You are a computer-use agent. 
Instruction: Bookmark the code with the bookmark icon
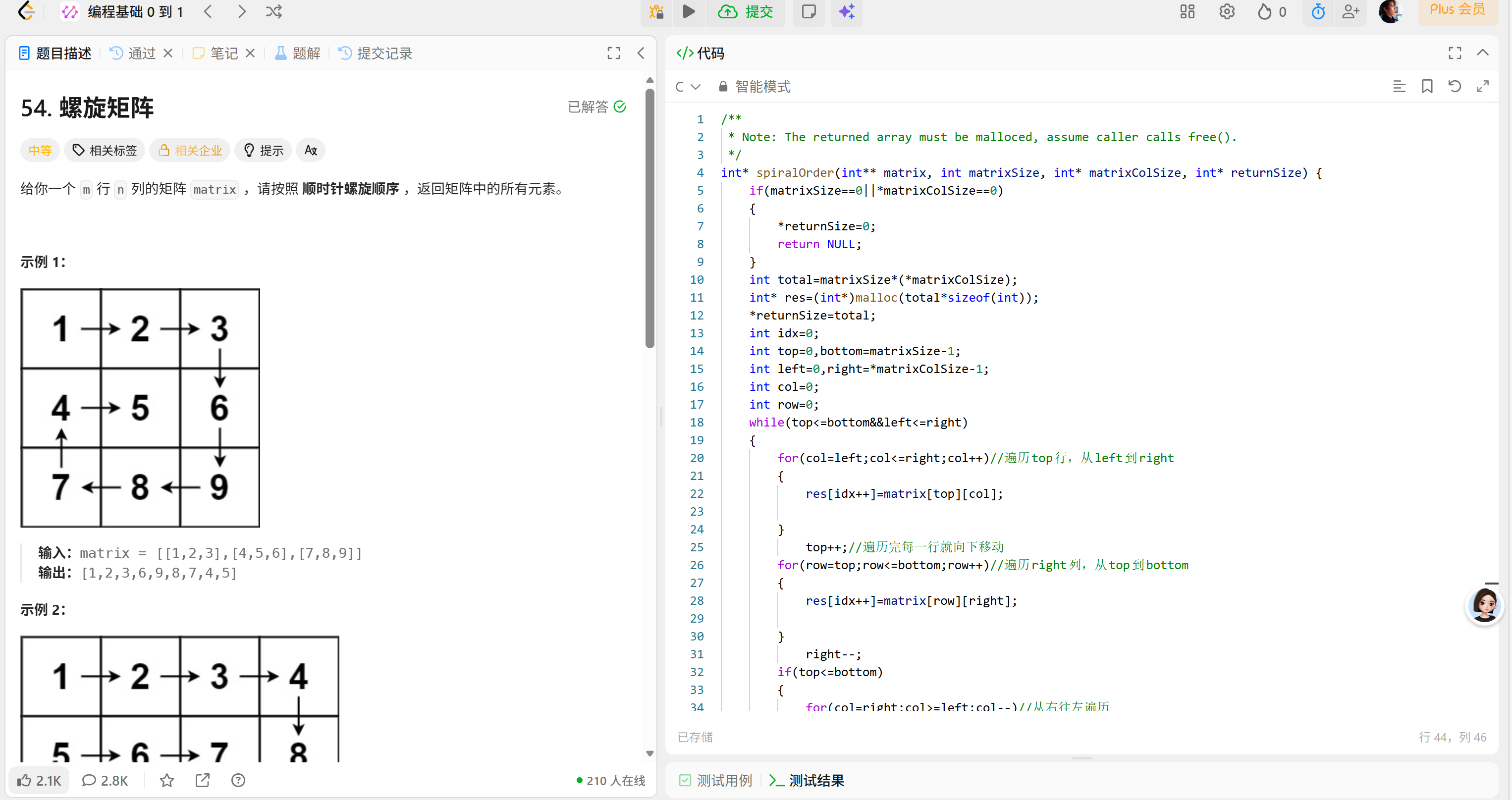[x=1427, y=86]
